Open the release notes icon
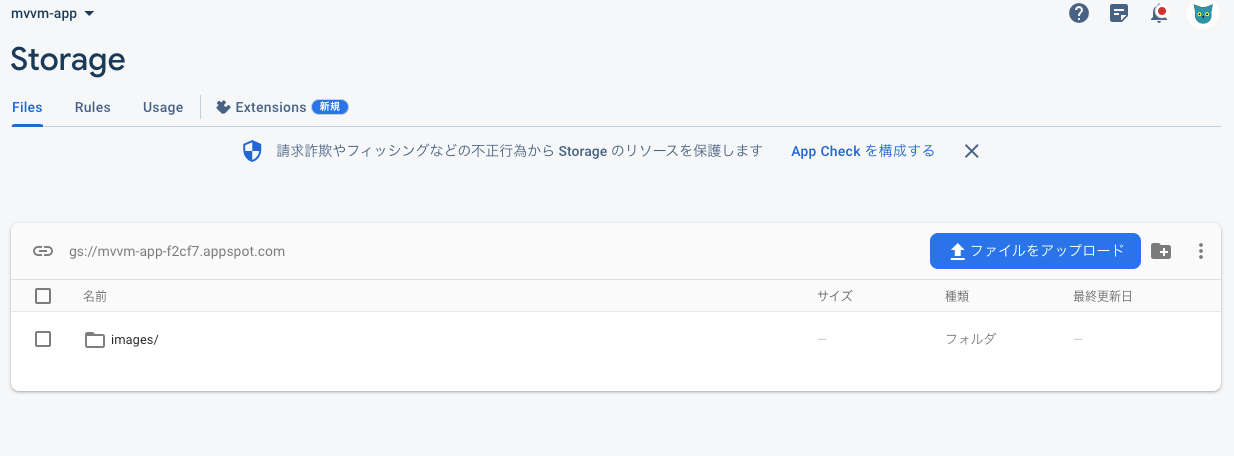 (x=1119, y=14)
